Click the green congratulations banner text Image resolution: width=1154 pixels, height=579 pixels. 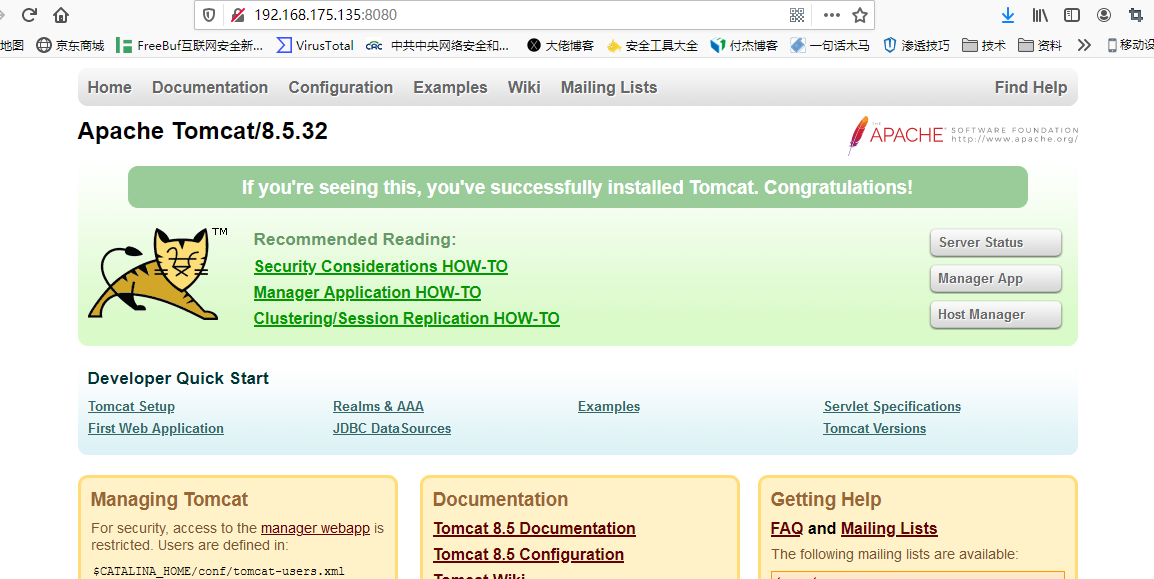577,188
